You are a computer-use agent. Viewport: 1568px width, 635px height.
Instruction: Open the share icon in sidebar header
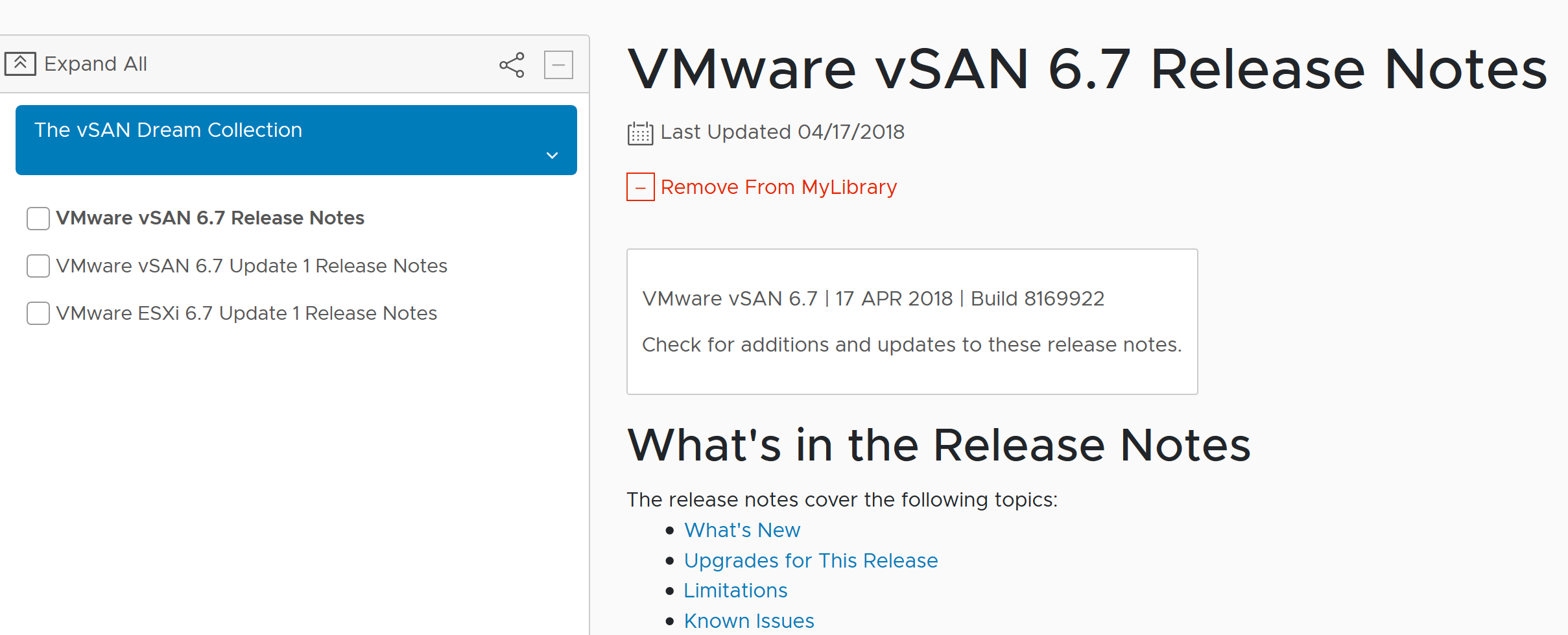click(x=512, y=65)
